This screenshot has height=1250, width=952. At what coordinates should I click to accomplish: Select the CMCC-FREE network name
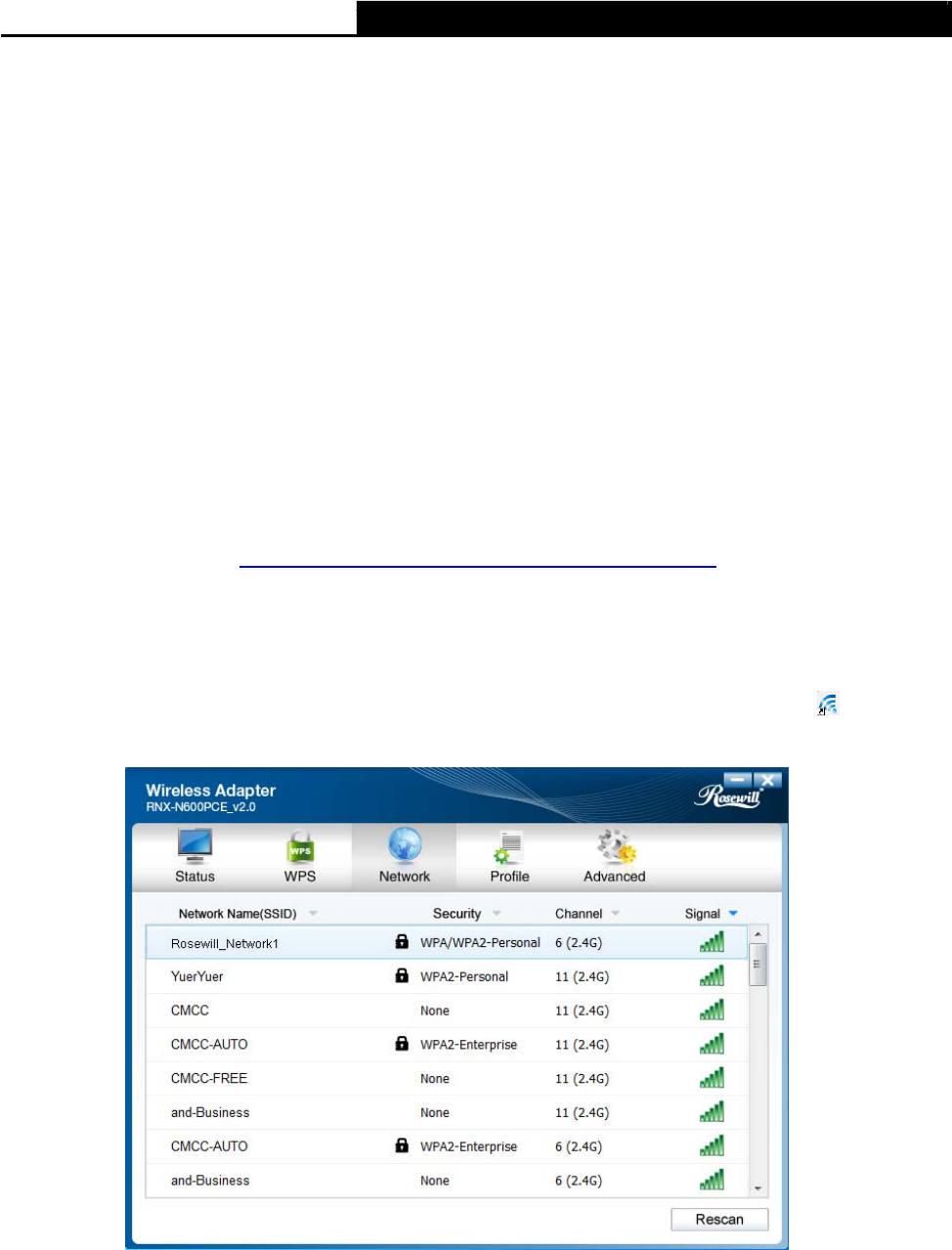[209, 1079]
